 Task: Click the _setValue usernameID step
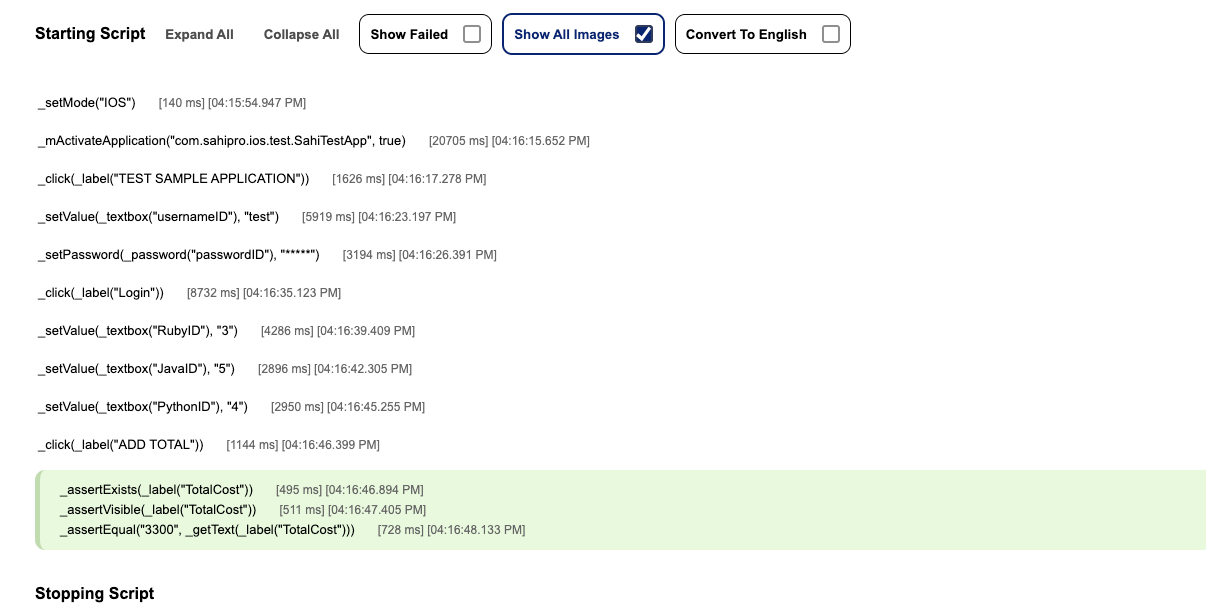click(158, 217)
